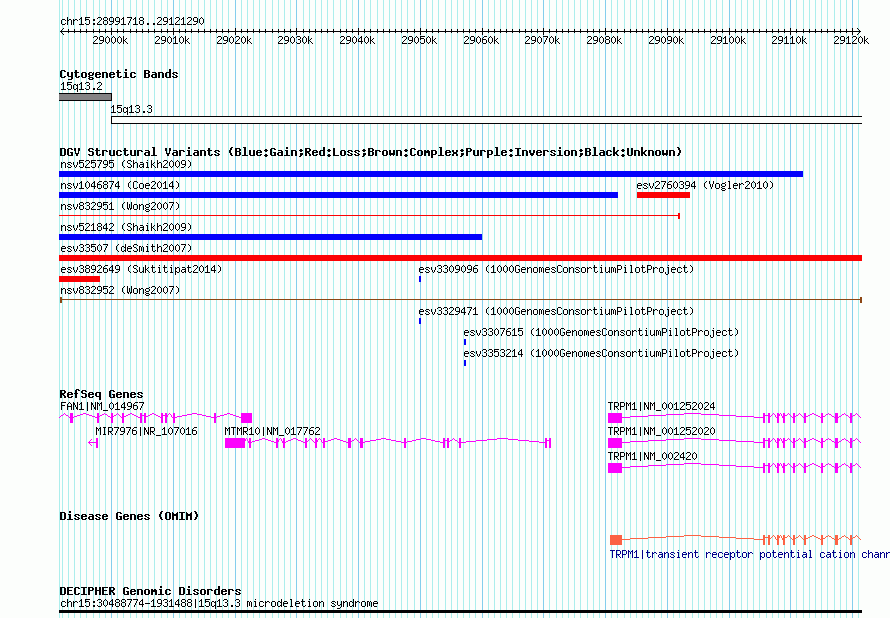
Task: Select the thin brown nsv832952 complex line
Action: (460, 300)
